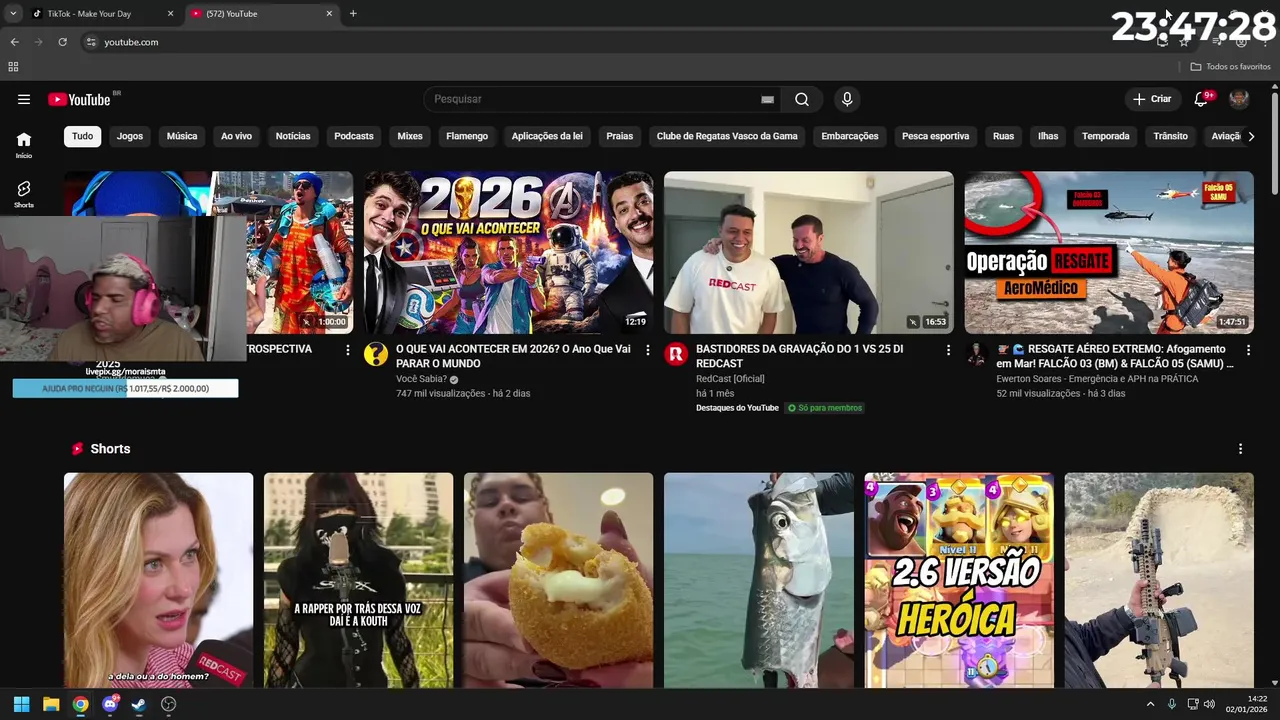Open the fish catch short
This screenshot has height=720, width=1280.
tap(758, 580)
